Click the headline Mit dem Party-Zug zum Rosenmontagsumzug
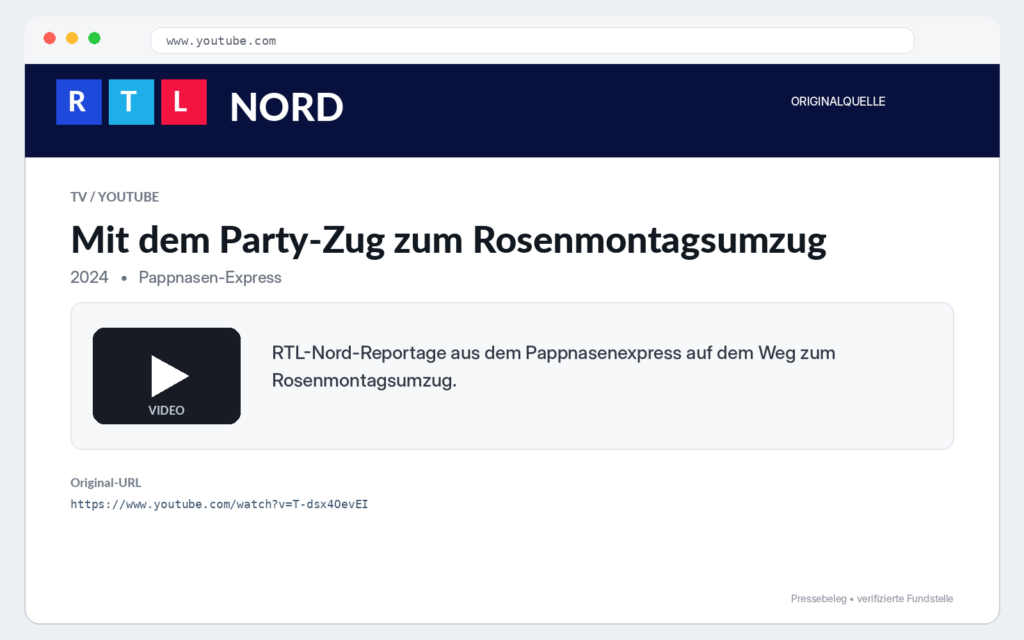Screen dimensions: 1024x640 pos(449,240)
